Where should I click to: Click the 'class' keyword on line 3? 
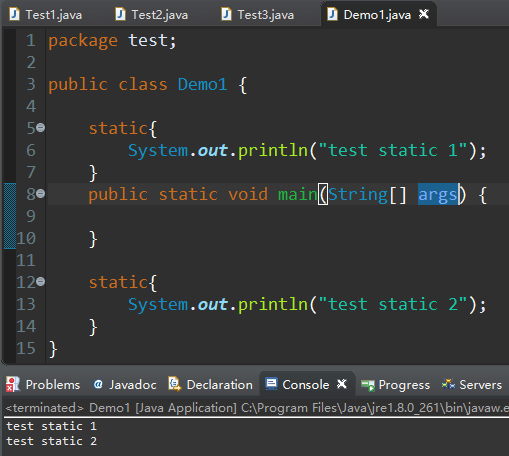[x=143, y=84]
